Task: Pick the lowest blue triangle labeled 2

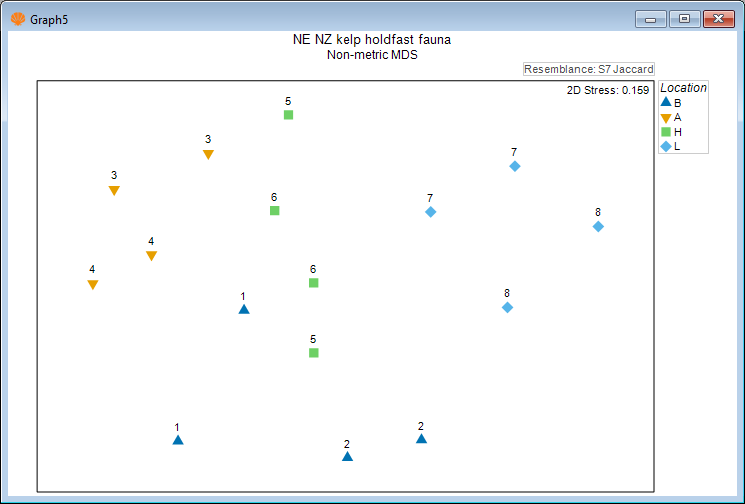Action: tap(347, 457)
